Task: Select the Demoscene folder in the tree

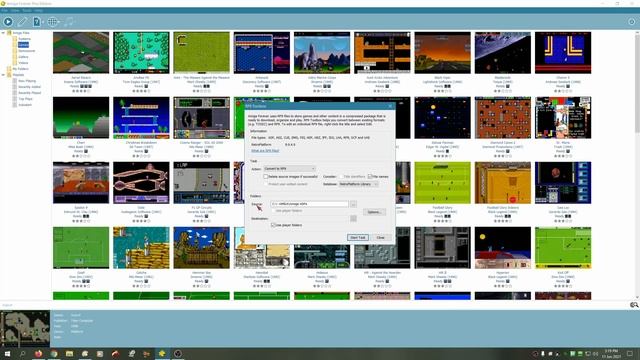Action: (27, 51)
